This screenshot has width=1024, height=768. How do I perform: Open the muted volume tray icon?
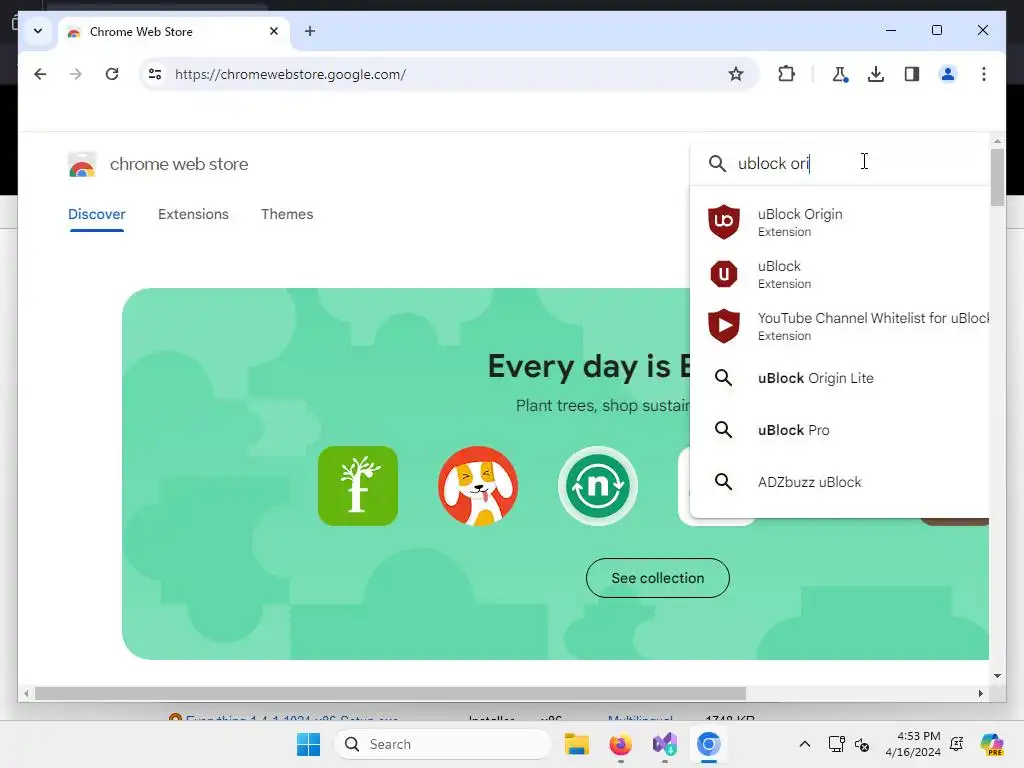coord(862,744)
